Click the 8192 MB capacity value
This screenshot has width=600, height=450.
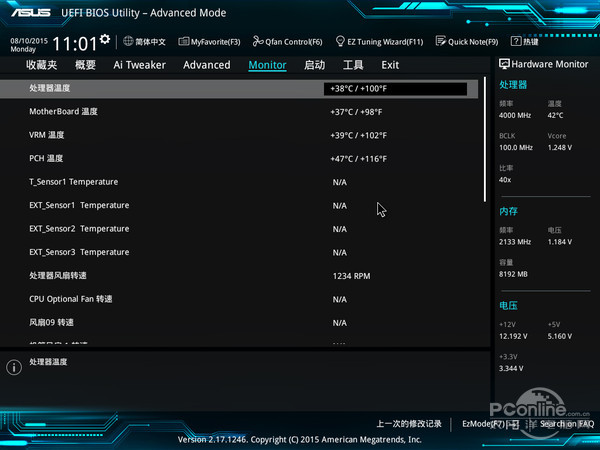click(x=513, y=274)
